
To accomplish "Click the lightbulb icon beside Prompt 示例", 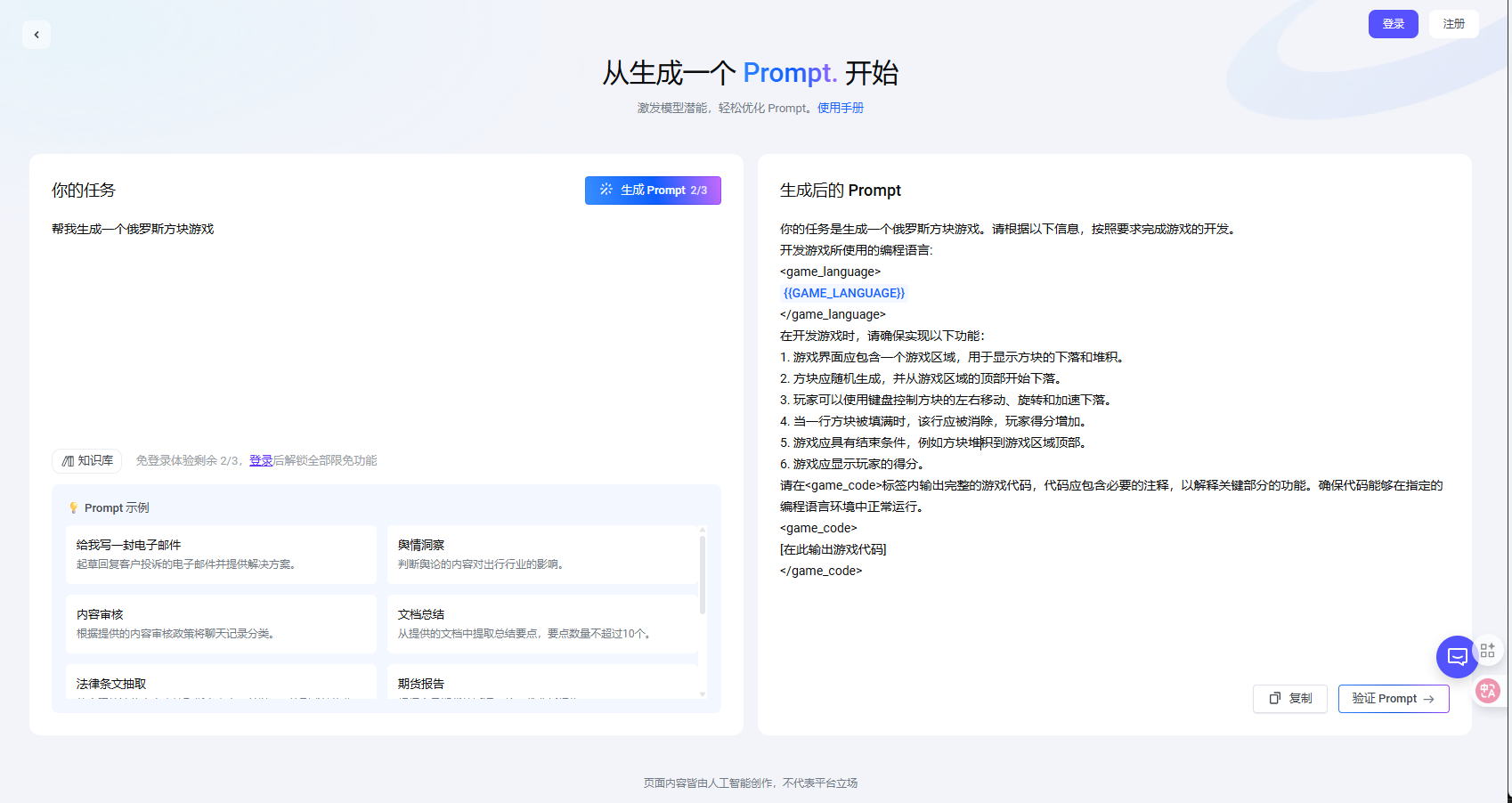I will pos(74,507).
